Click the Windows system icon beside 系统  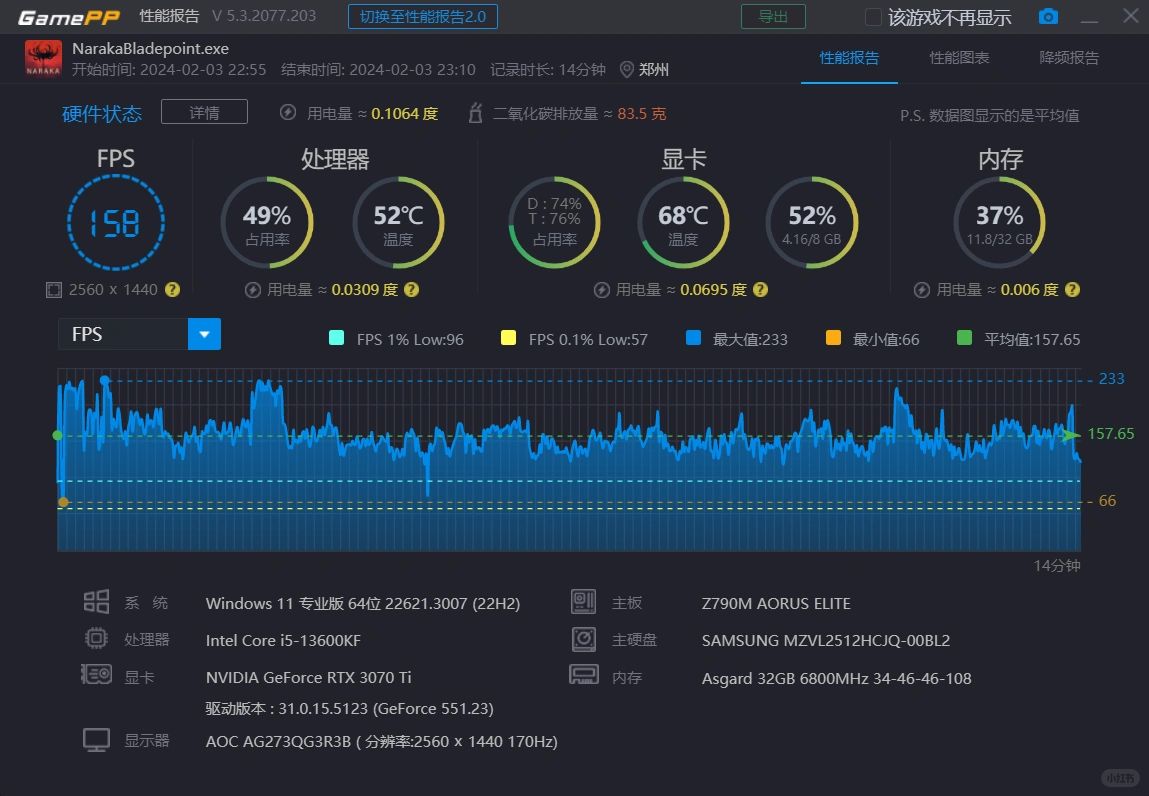[x=96, y=602]
